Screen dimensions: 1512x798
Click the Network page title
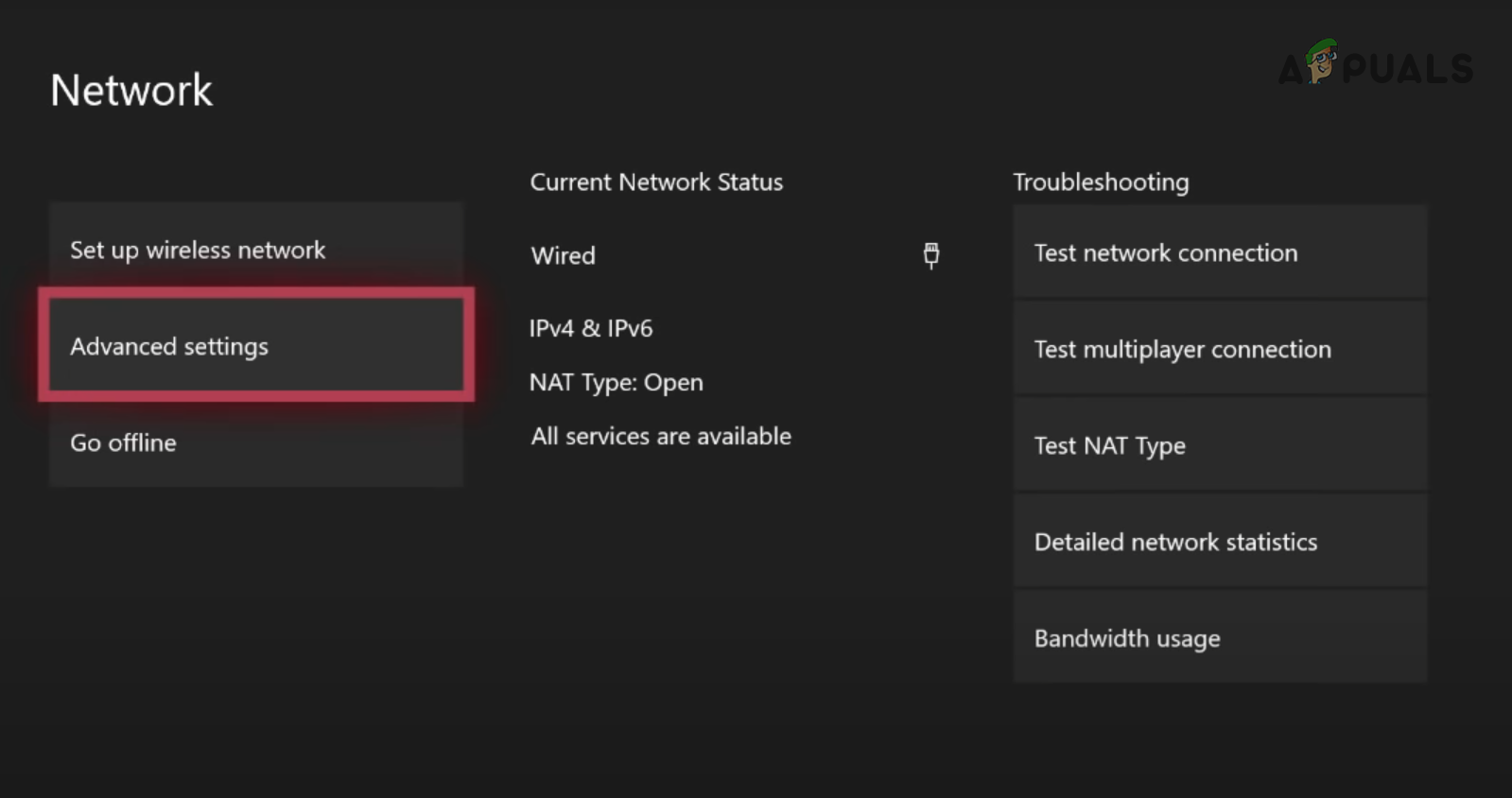click(131, 91)
